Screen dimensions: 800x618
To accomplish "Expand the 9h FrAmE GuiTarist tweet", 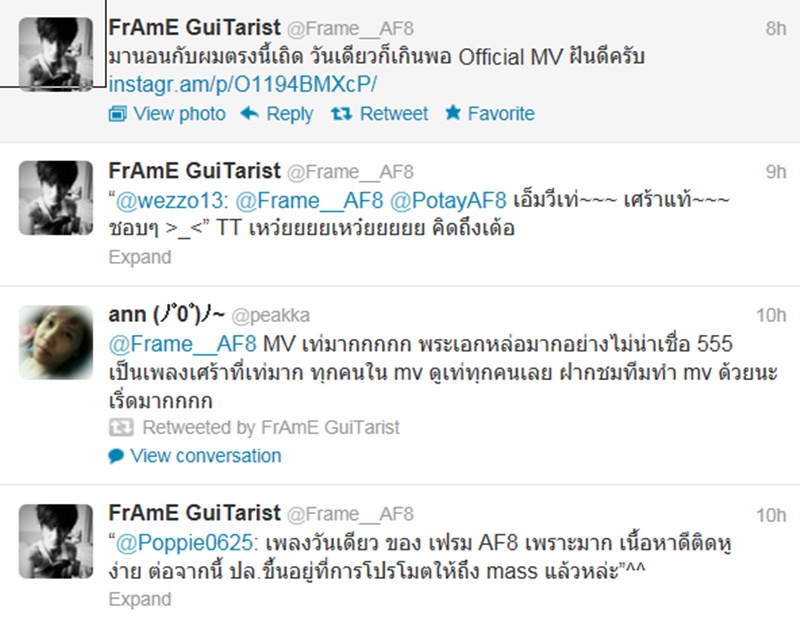I will tap(140, 257).
